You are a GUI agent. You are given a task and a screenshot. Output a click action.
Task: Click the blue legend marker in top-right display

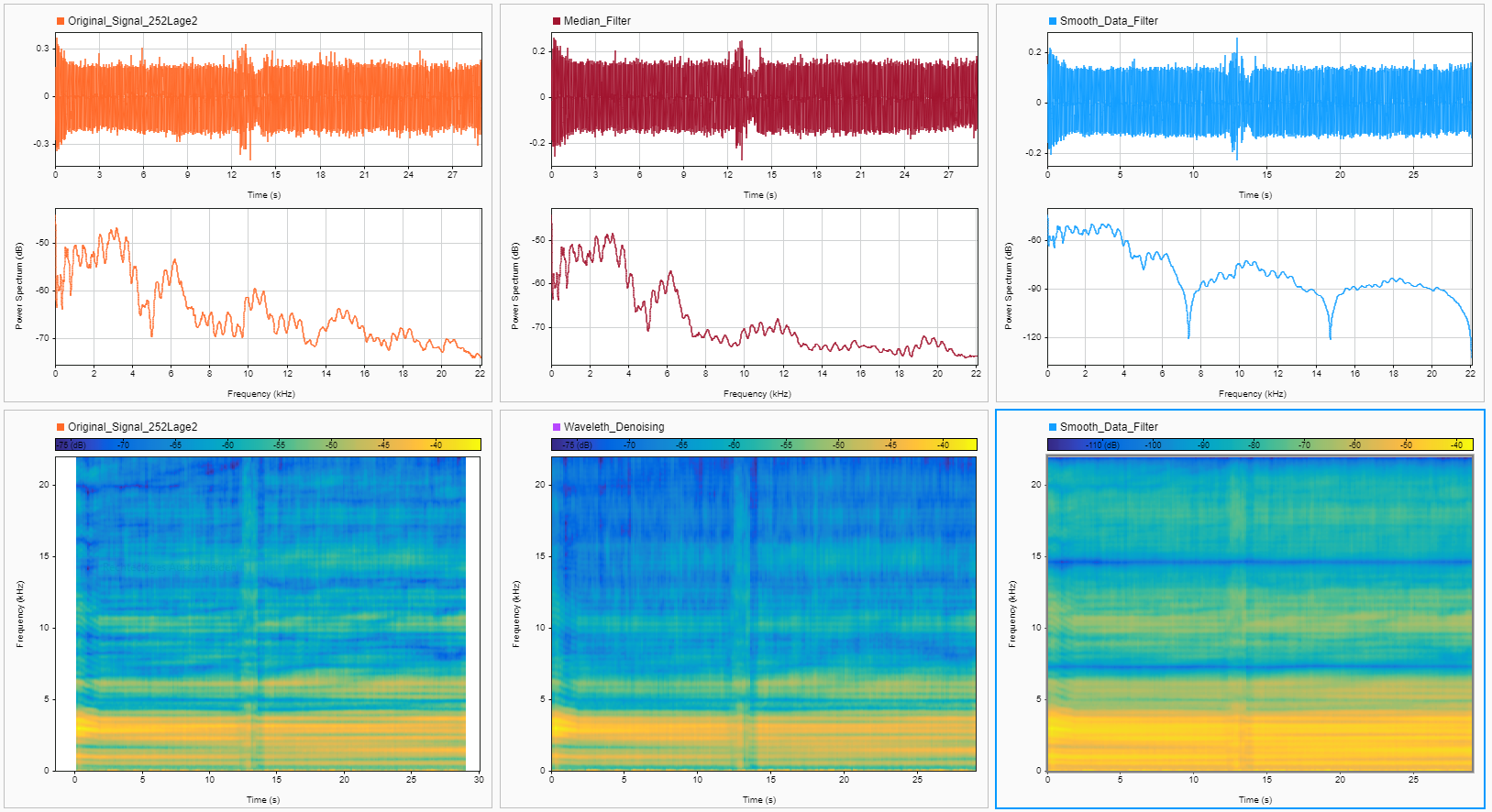pyautogui.click(x=1053, y=21)
